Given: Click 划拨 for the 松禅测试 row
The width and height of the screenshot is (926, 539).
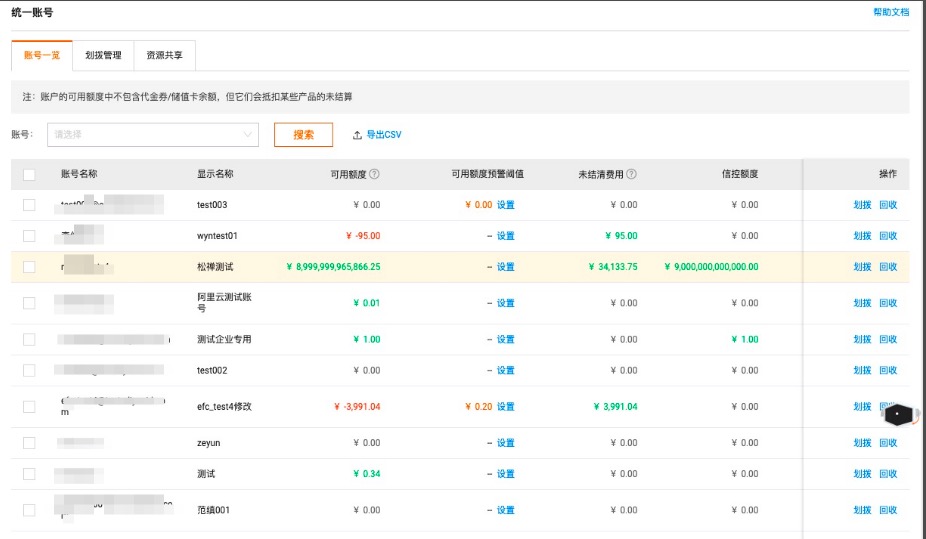Looking at the screenshot, I should pyautogui.click(x=862, y=267).
